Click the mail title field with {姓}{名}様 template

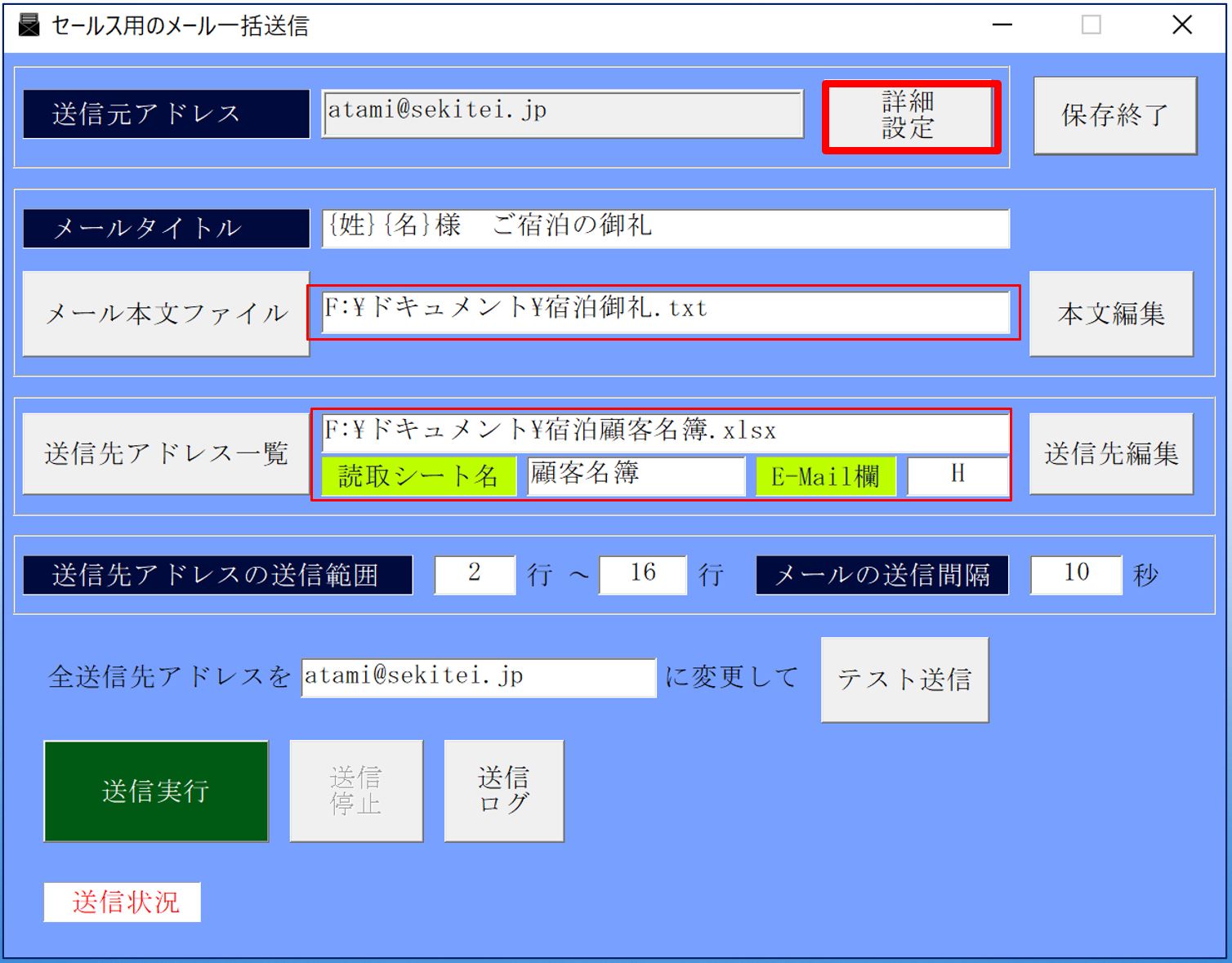click(x=664, y=229)
